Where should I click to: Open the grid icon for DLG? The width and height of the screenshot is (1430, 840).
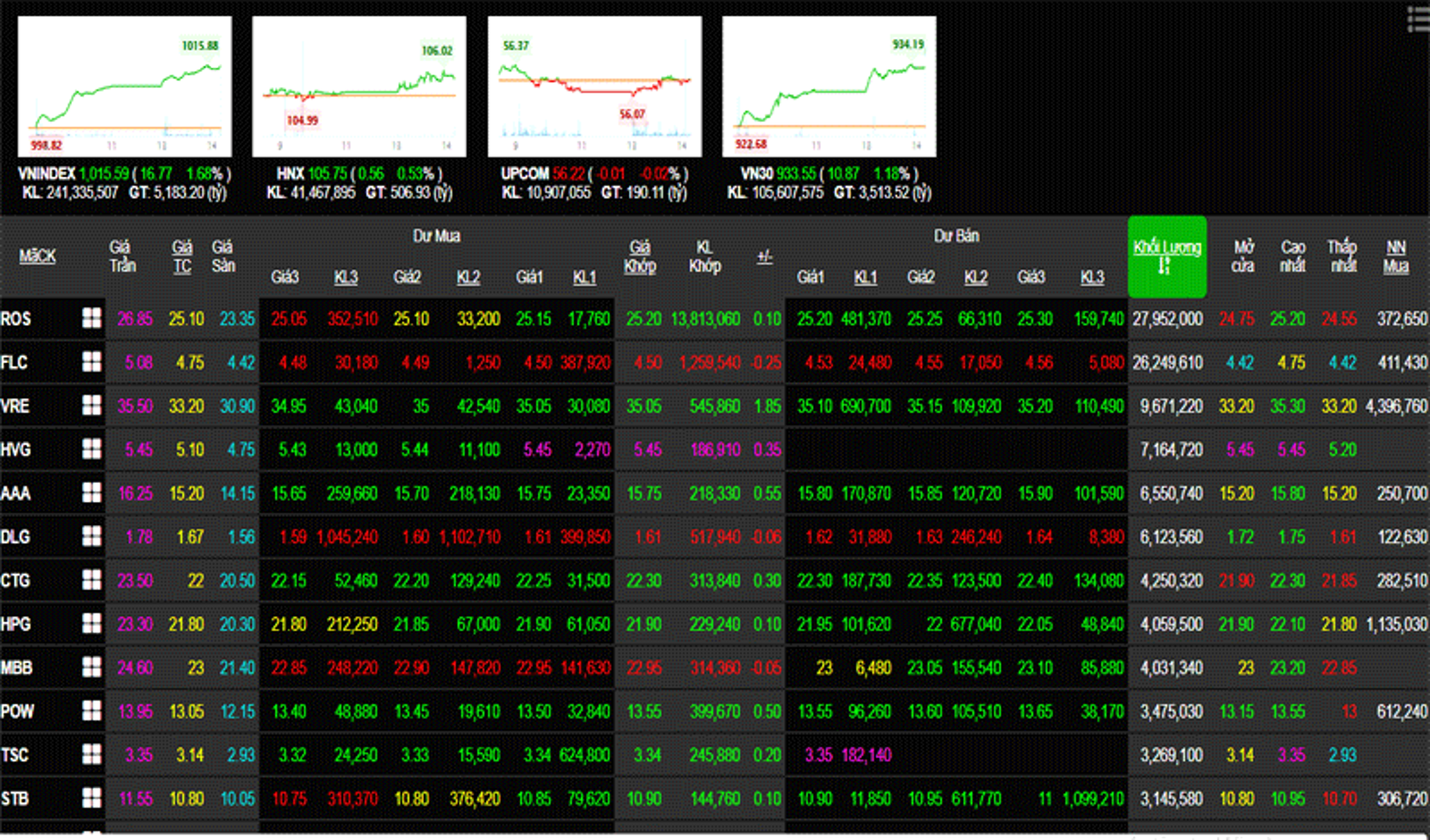[92, 536]
